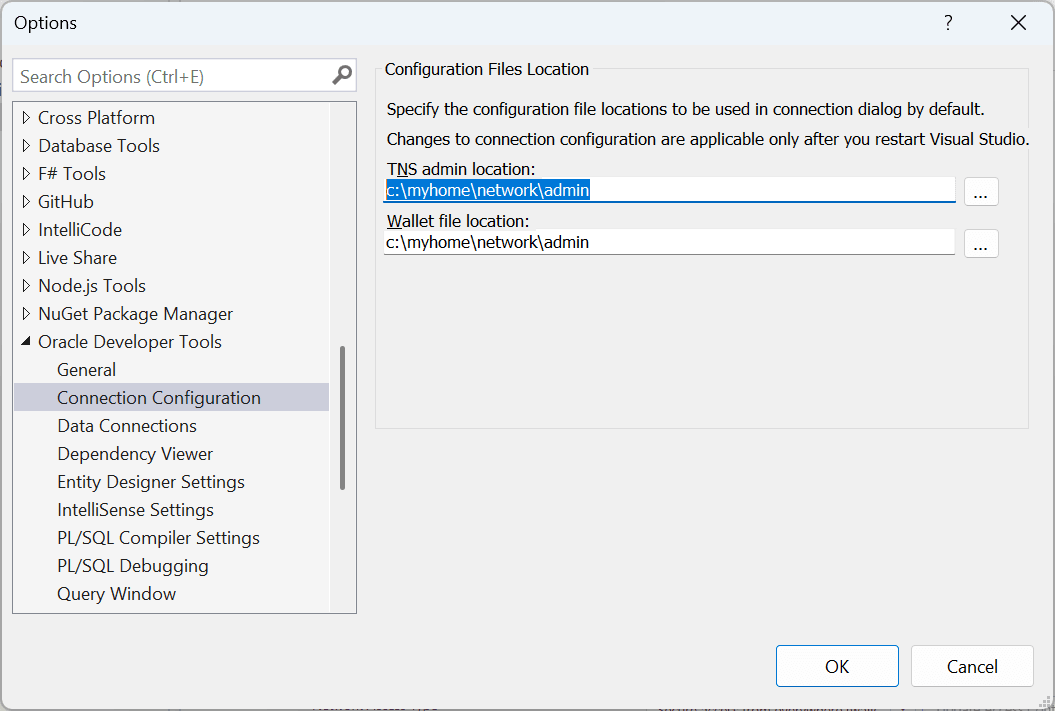
Task: Expand the GitHub node
Action: click(24, 201)
